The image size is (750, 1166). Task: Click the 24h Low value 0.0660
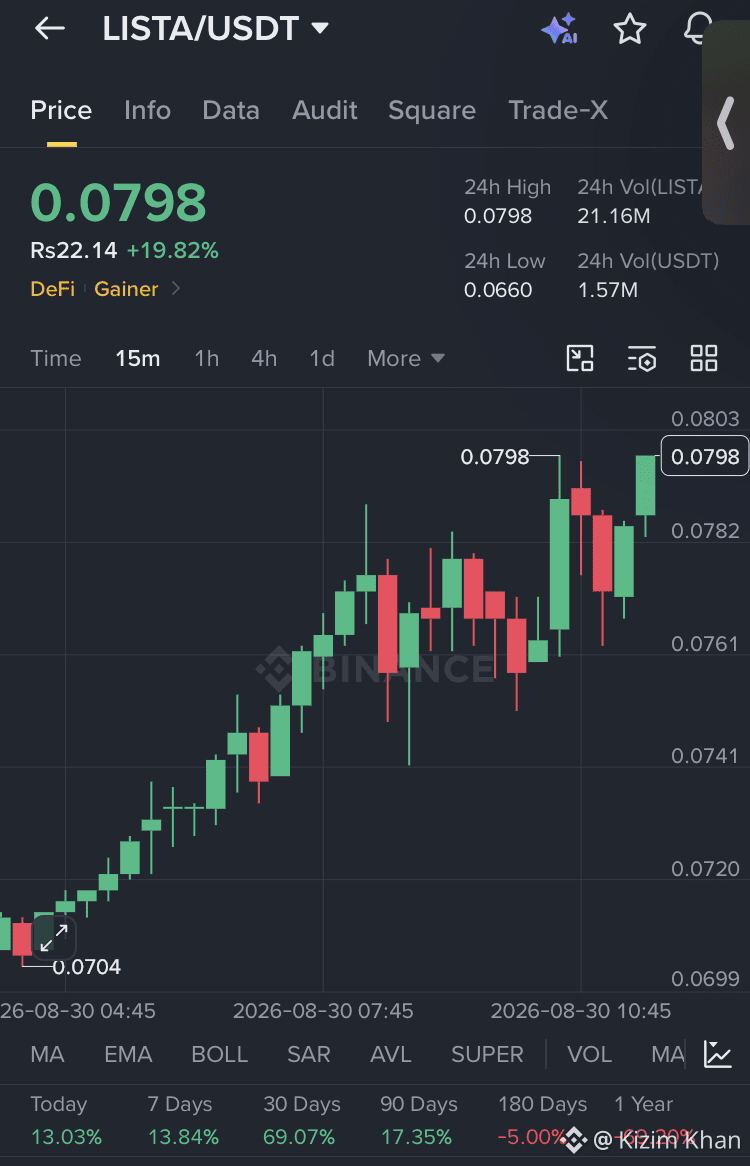tap(498, 289)
